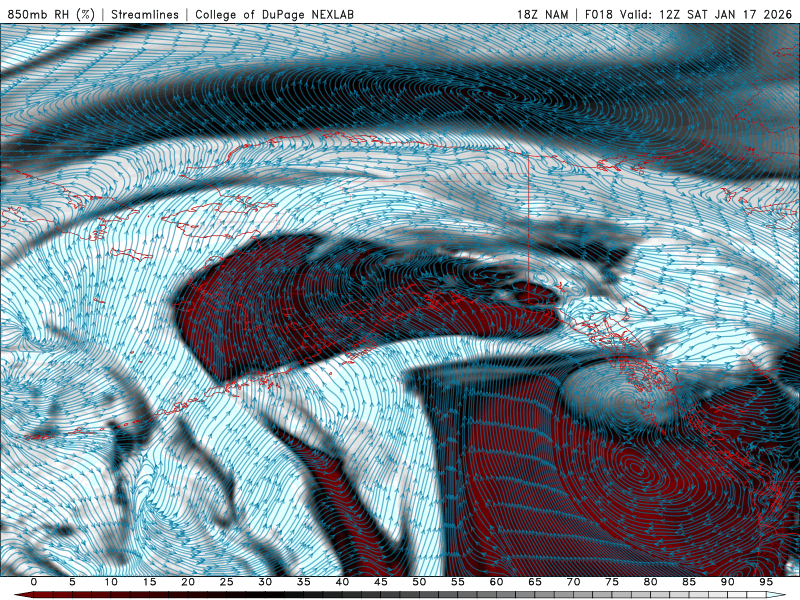Click the 'Streamlines' label in the header

[x=145, y=15]
